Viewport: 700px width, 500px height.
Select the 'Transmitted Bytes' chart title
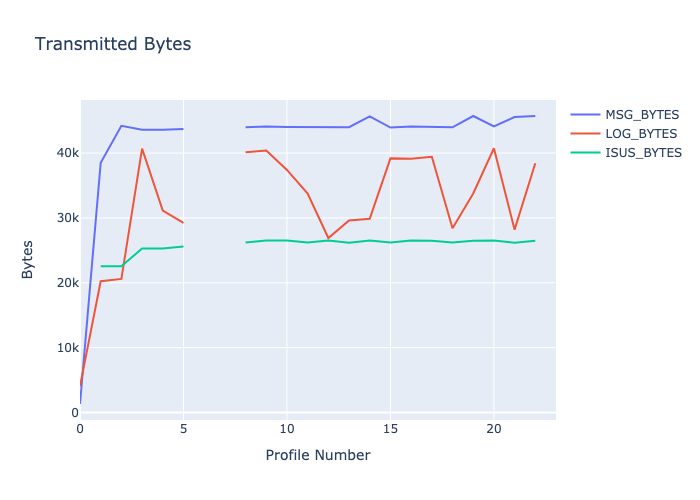113,44
